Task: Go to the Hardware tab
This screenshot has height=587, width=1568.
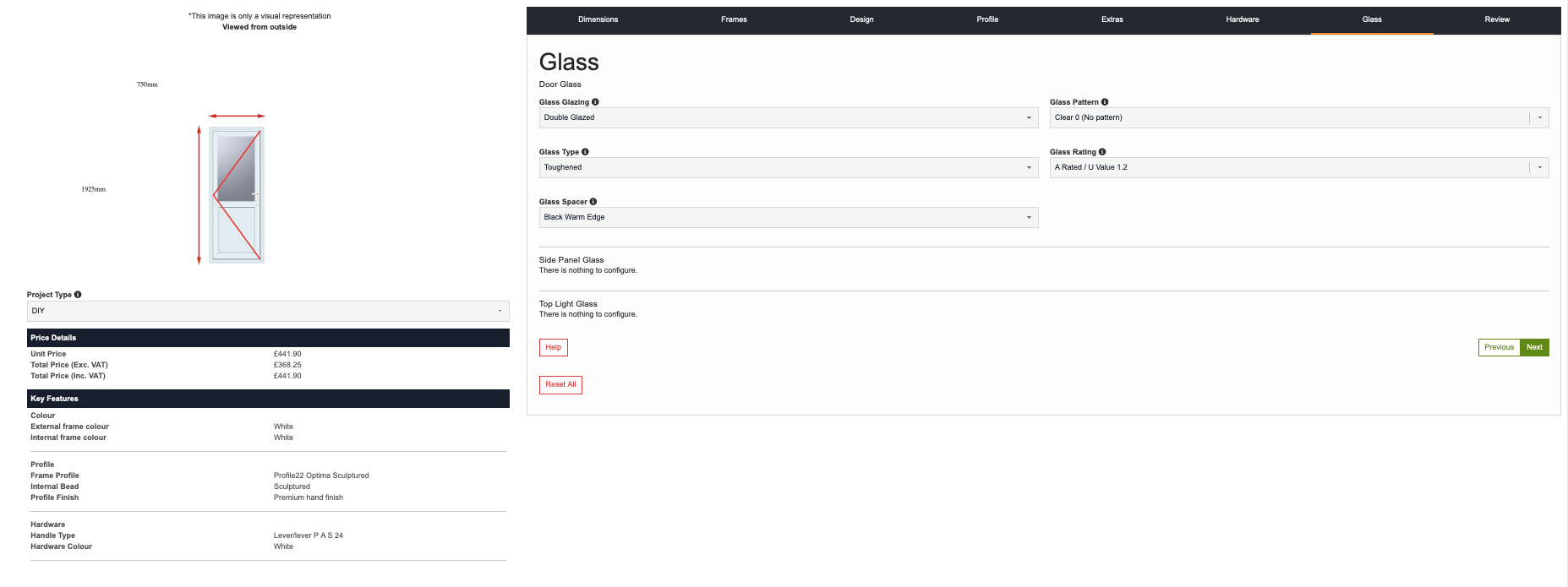Action: tap(1242, 19)
